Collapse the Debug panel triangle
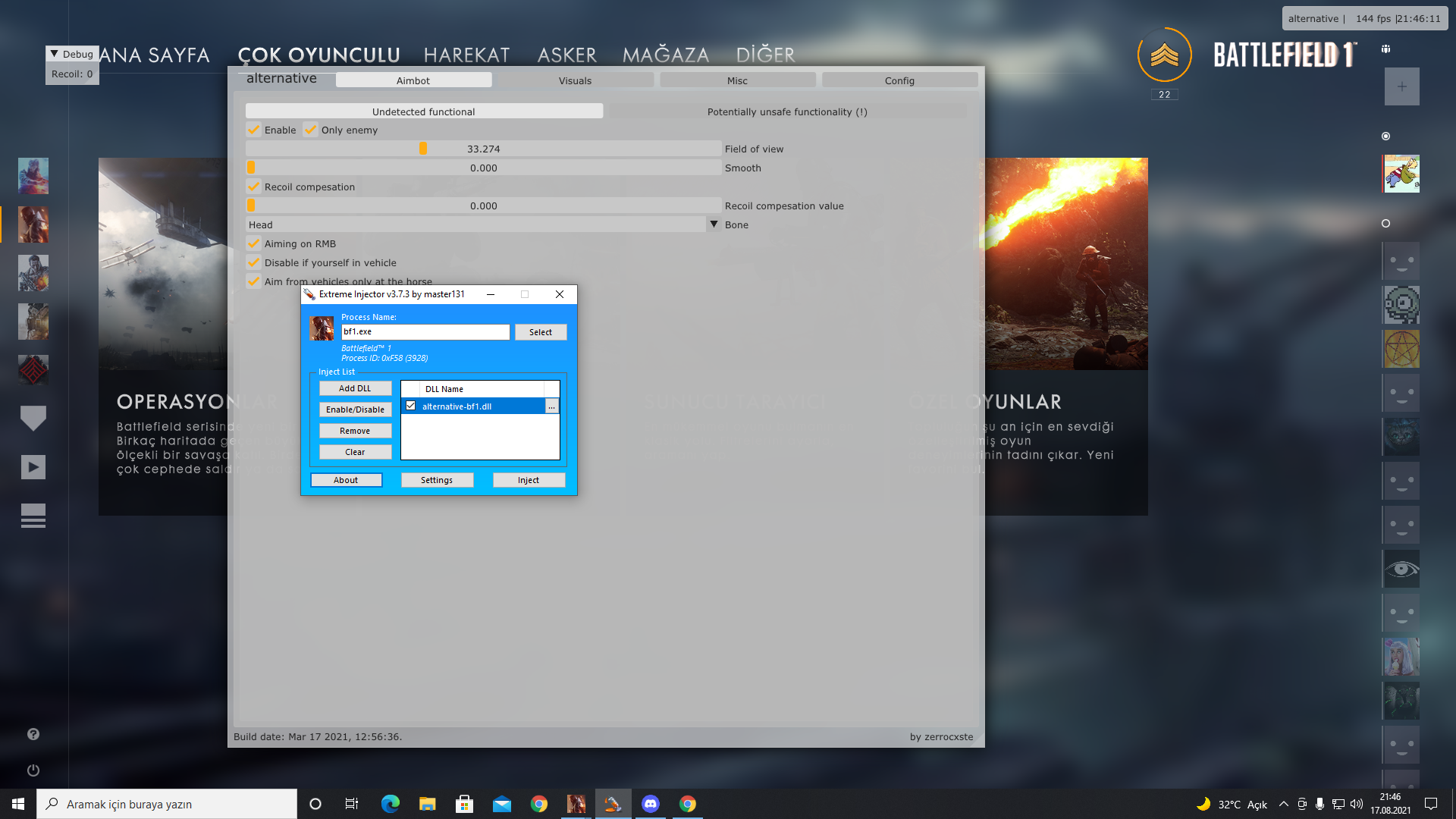Viewport: 1456px width, 819px height. pos(54,54)
